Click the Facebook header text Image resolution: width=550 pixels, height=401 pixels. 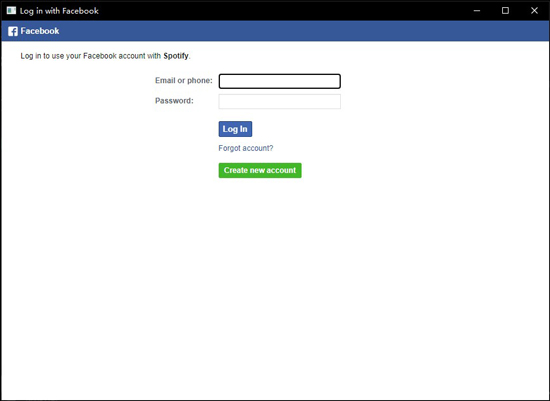[x=40, y=31]
